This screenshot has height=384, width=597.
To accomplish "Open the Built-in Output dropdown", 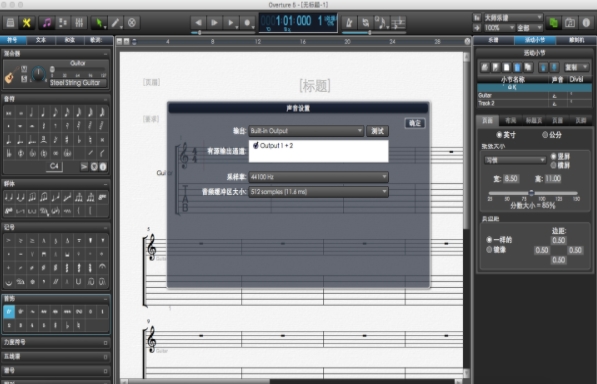I will pos(306,131).
